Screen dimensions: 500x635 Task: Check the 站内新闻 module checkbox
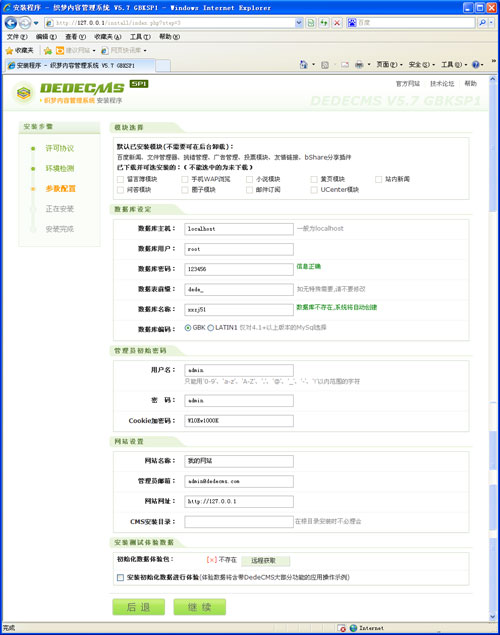tap(379, 179)
